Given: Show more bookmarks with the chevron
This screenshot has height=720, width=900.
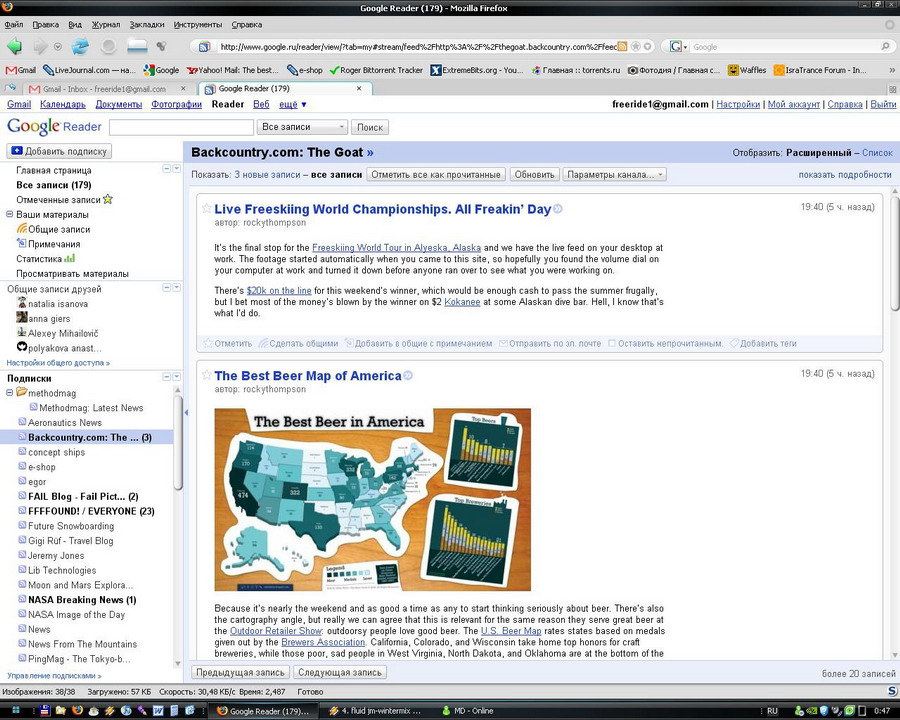Looking at the screenshot, I should pyautogui.click(x=891, y=70).
